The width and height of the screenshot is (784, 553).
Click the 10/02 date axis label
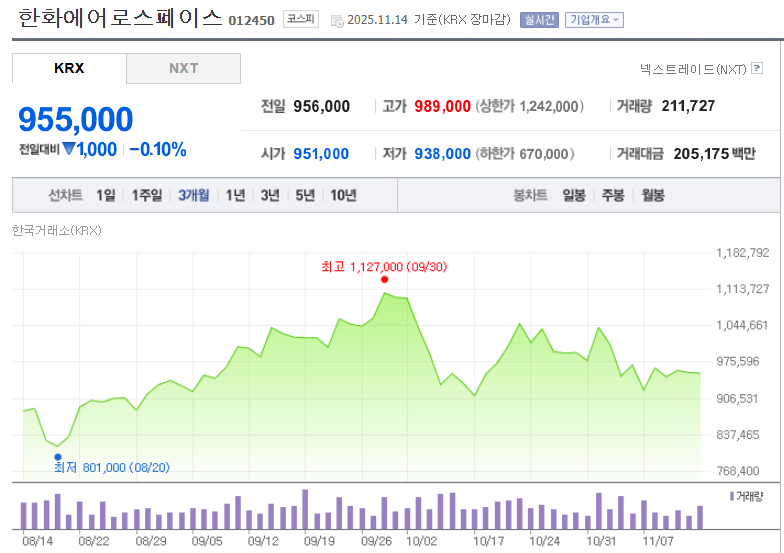(422, 541)
